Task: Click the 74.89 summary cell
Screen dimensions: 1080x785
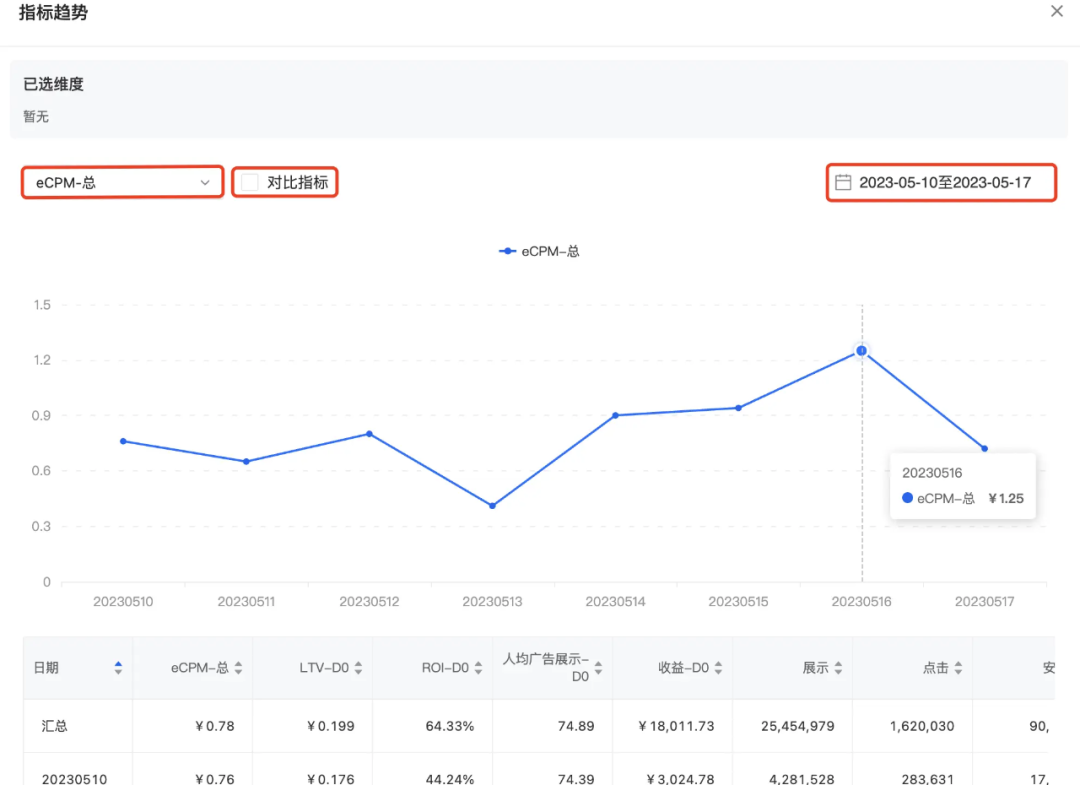Action: point(576,726)
